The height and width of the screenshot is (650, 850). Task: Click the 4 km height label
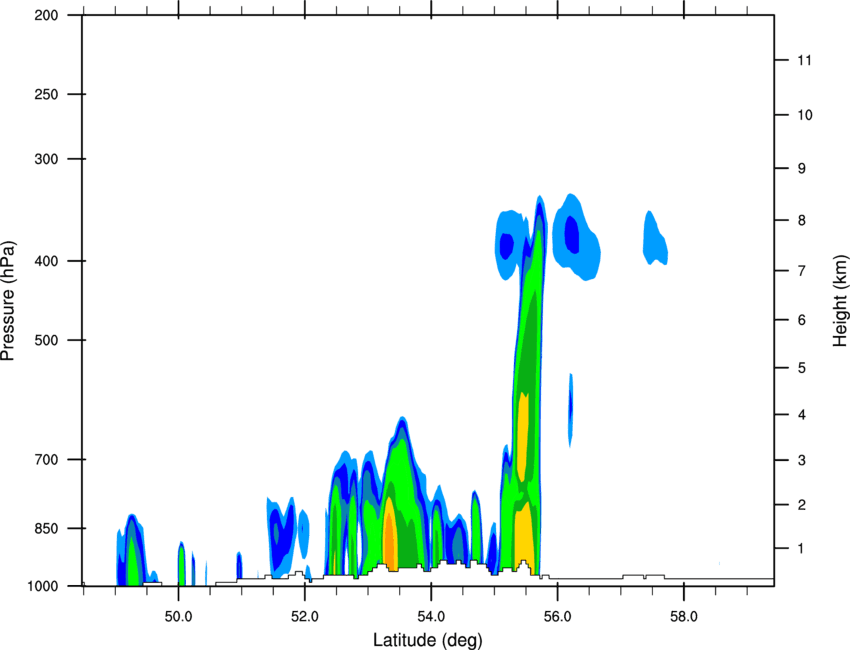pos(802,415)
